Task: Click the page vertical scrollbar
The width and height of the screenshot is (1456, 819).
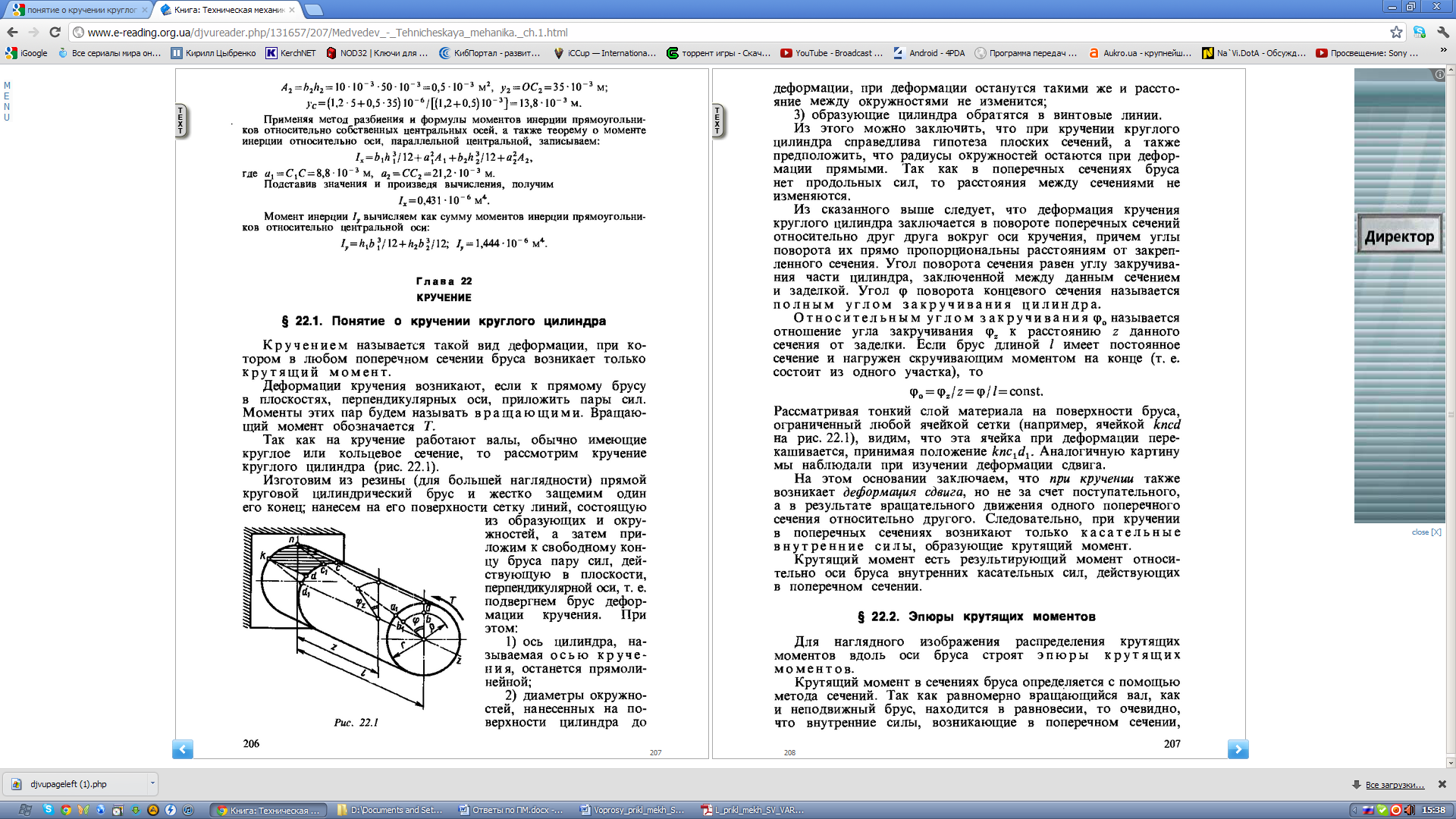Action: 1450,415
